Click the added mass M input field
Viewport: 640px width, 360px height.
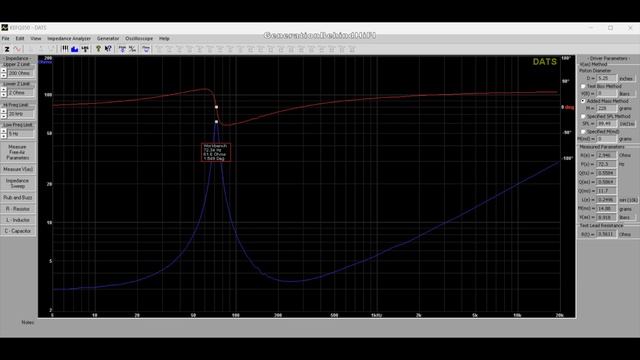tap(606, 109)
